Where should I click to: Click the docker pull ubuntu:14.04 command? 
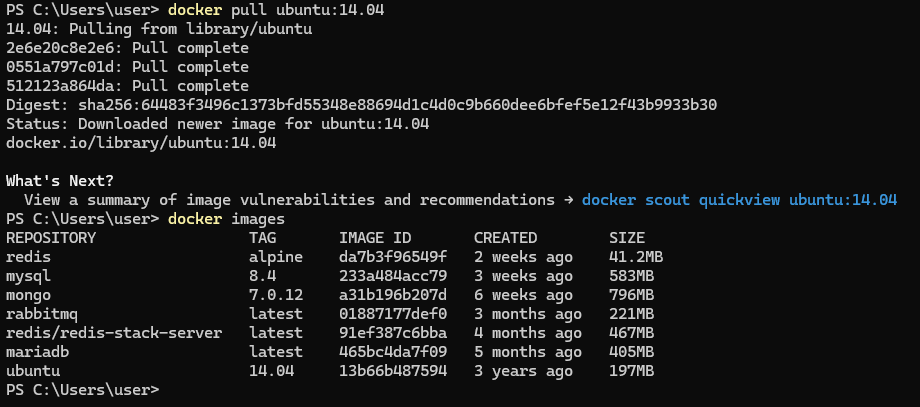[276, 10]
